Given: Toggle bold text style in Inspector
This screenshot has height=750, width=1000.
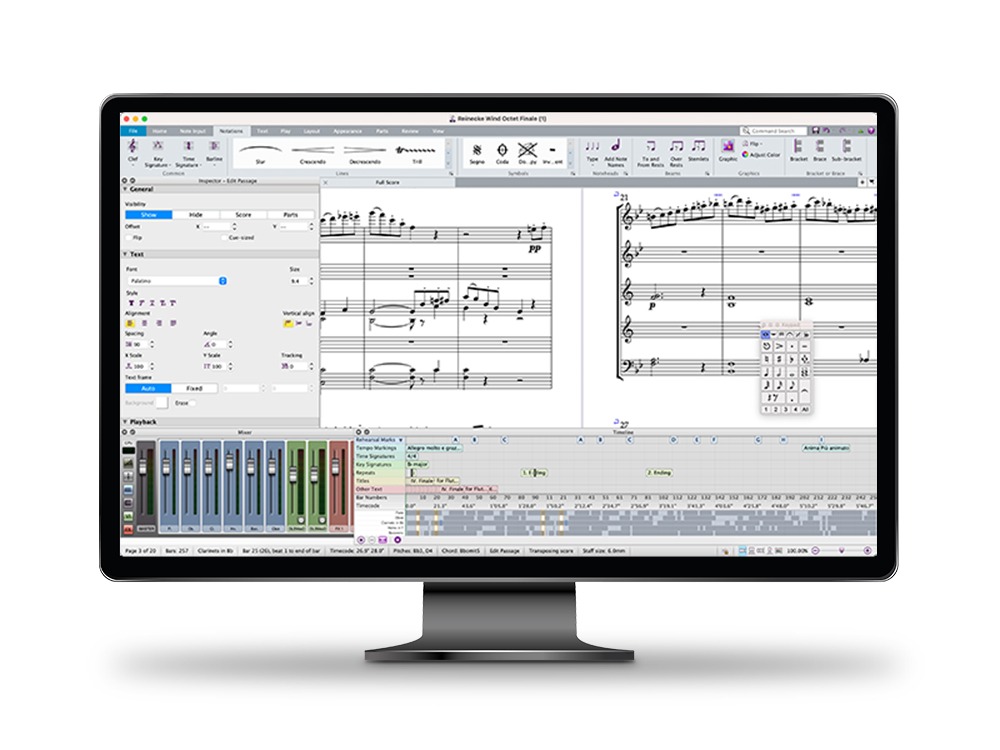Looking at the screenshot, I should click(129, 302).
